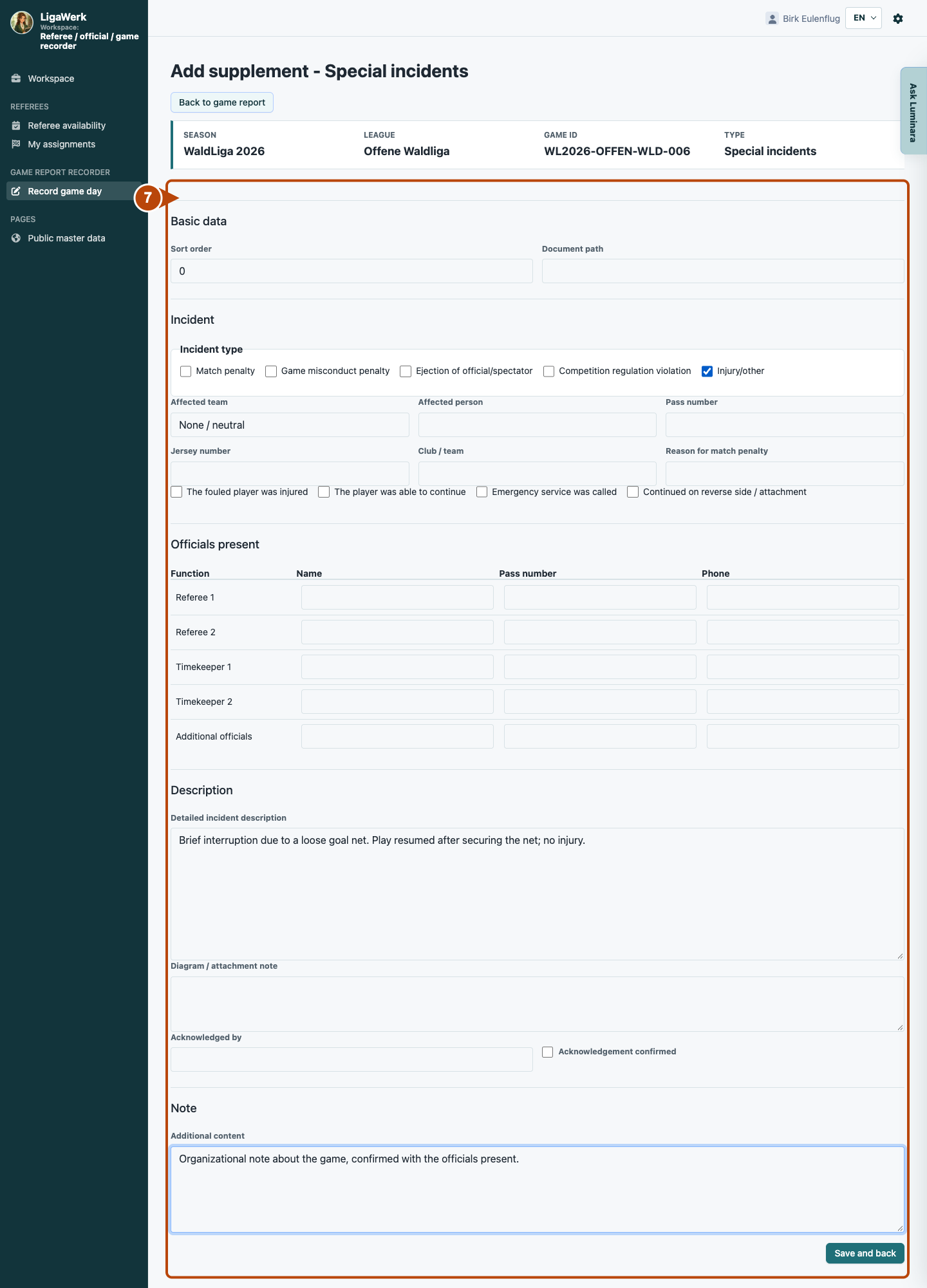Click the Workspace briefcase icon
Viewport: 927px width, 1288px height.
(x=16, y=79)
